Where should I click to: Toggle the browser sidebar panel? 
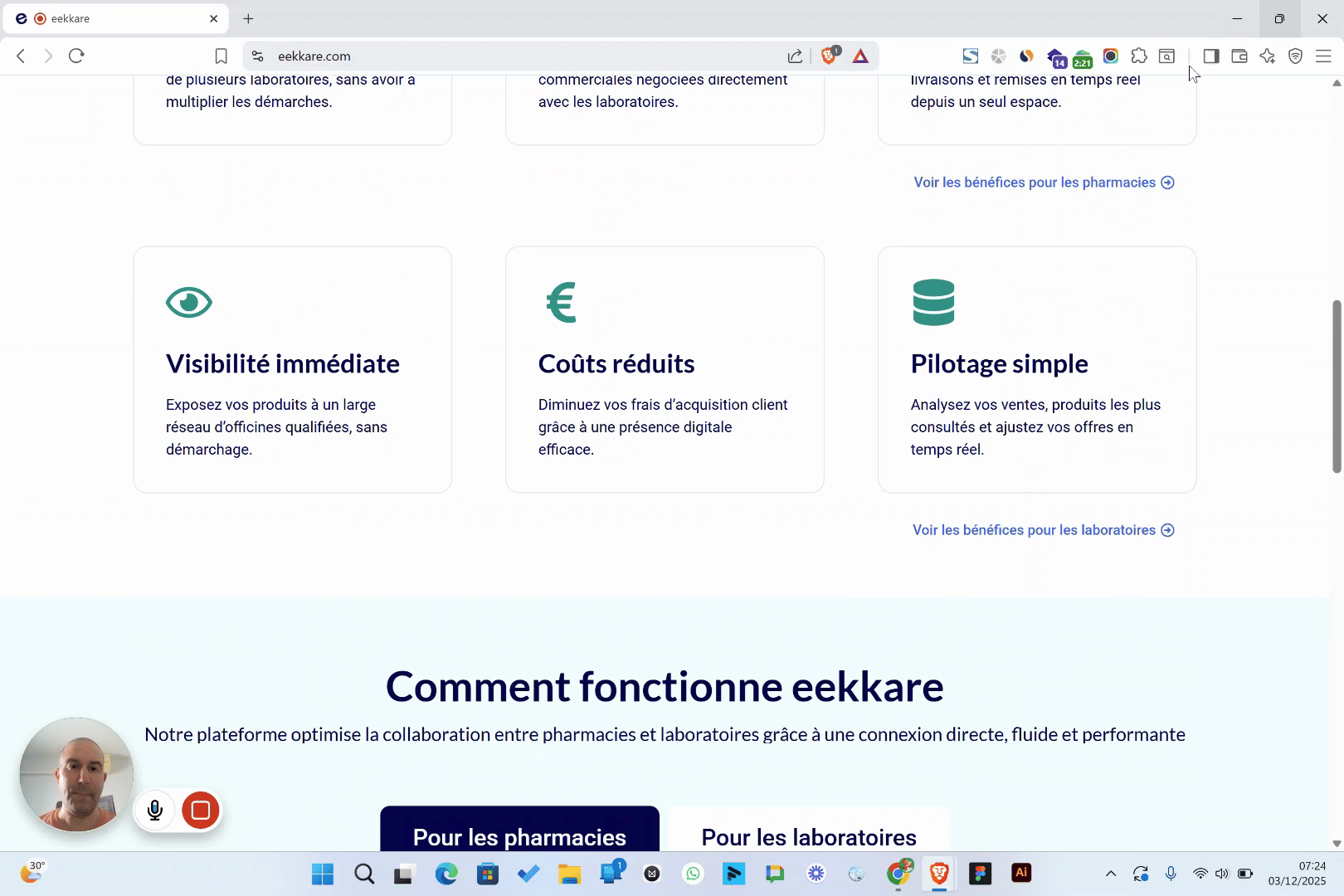tap(1211, 56)
